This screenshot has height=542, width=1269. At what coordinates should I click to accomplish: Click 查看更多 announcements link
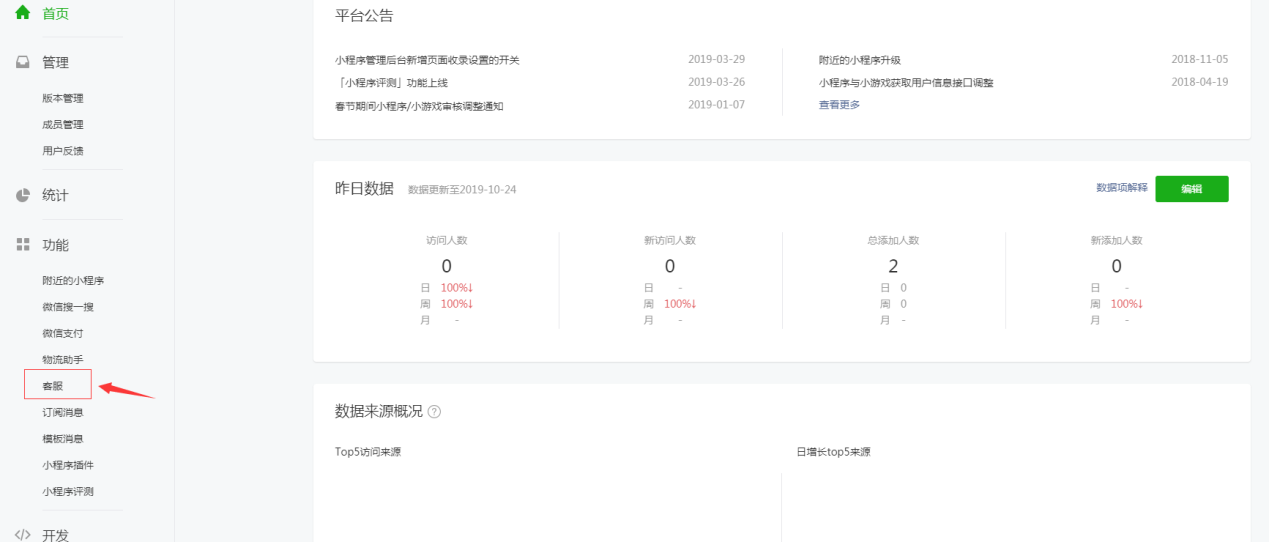(839, 105)
